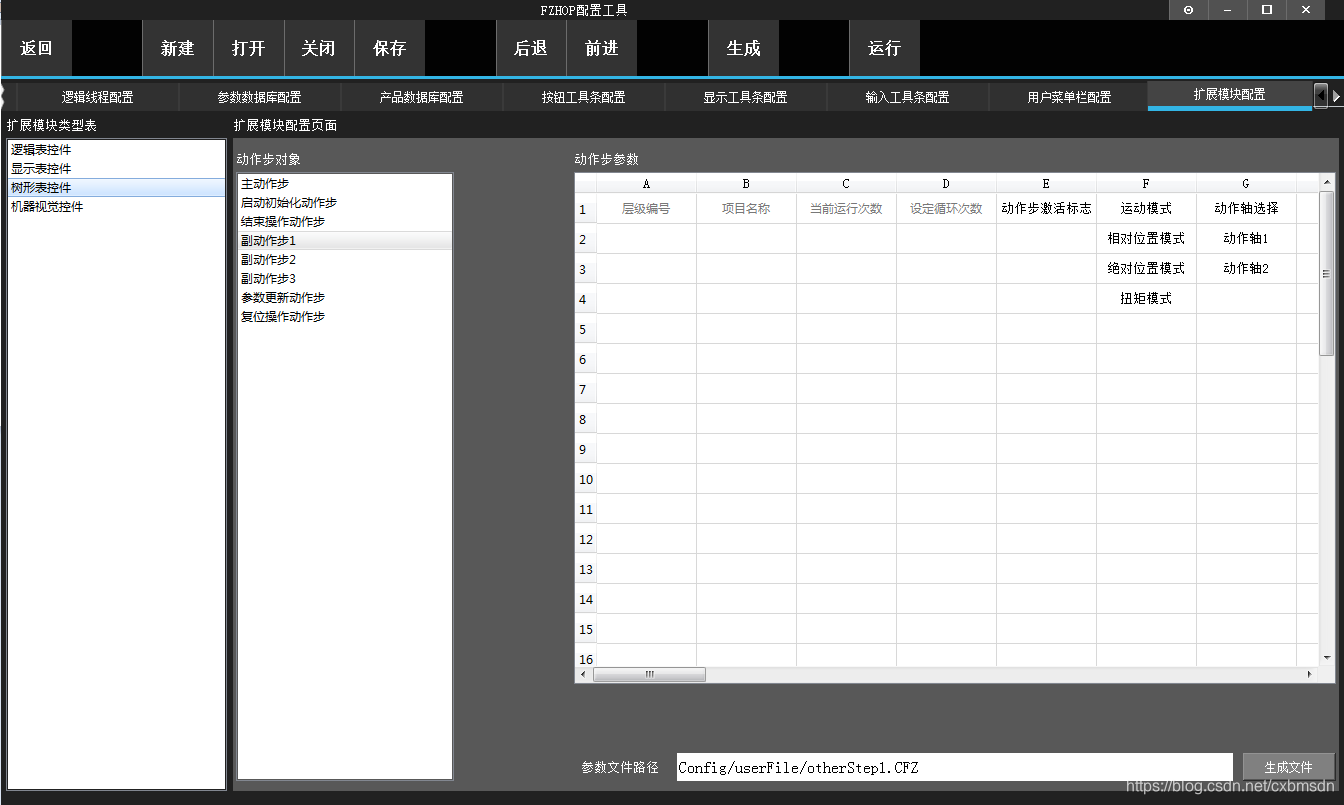Click the 动作轴1 cell

pyautogui.click(x=1246, y=239)
